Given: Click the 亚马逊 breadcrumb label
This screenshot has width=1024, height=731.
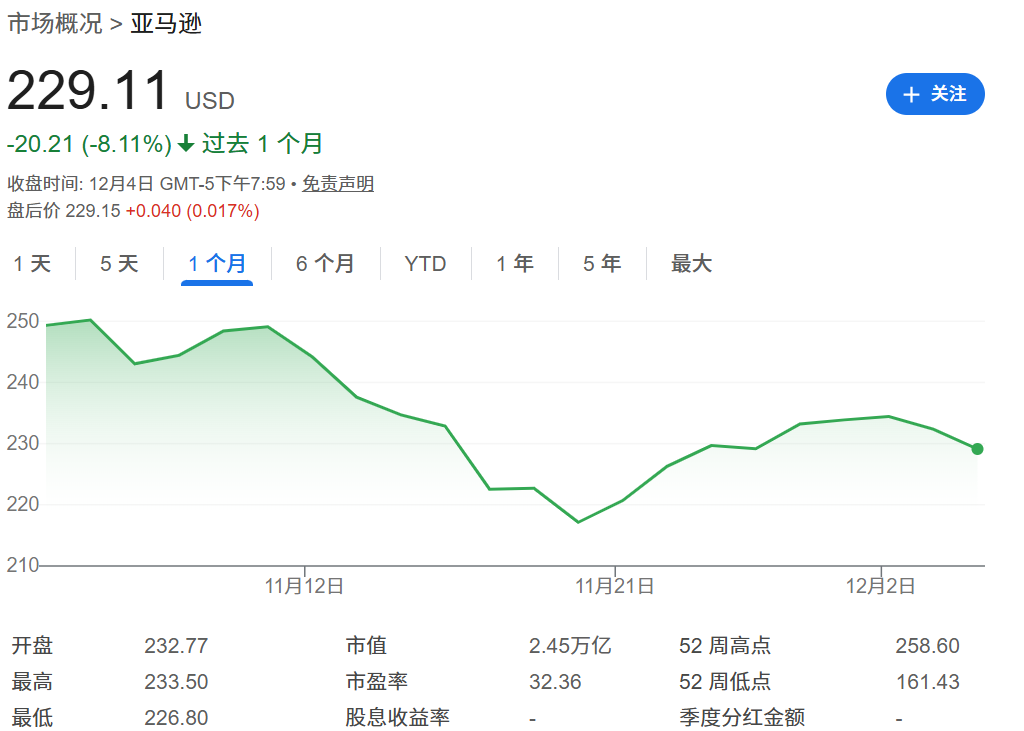Looking at the screenshot, I should click(165, 23).
